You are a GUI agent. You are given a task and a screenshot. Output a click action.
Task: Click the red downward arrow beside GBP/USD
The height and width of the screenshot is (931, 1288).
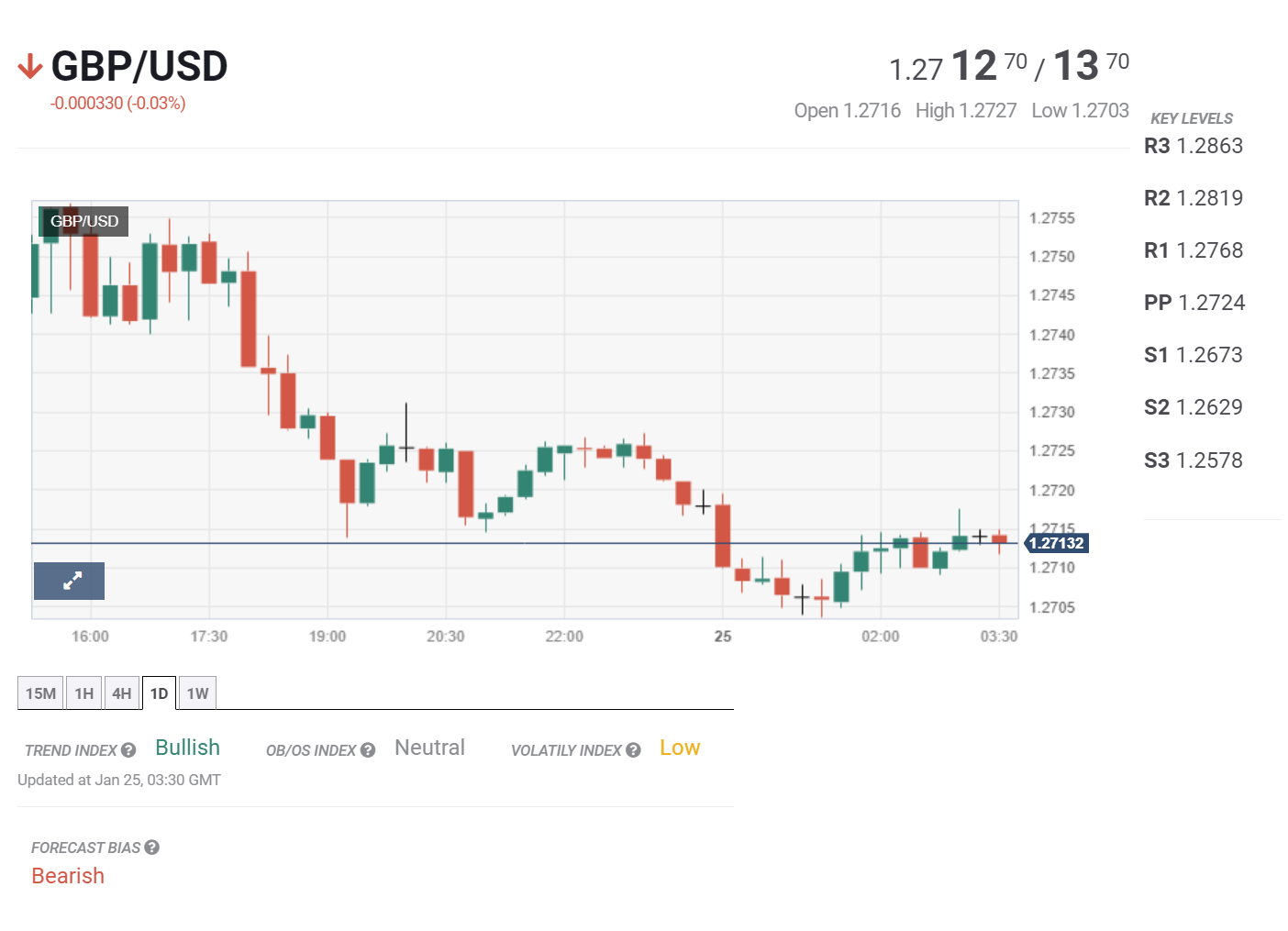coord(30,64)
